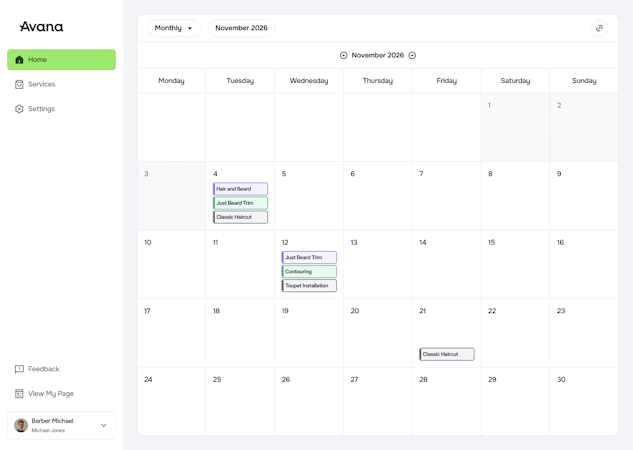Go to the next month arrow
The width and height of the screenshot is (633, 450).
coord(412,56)
